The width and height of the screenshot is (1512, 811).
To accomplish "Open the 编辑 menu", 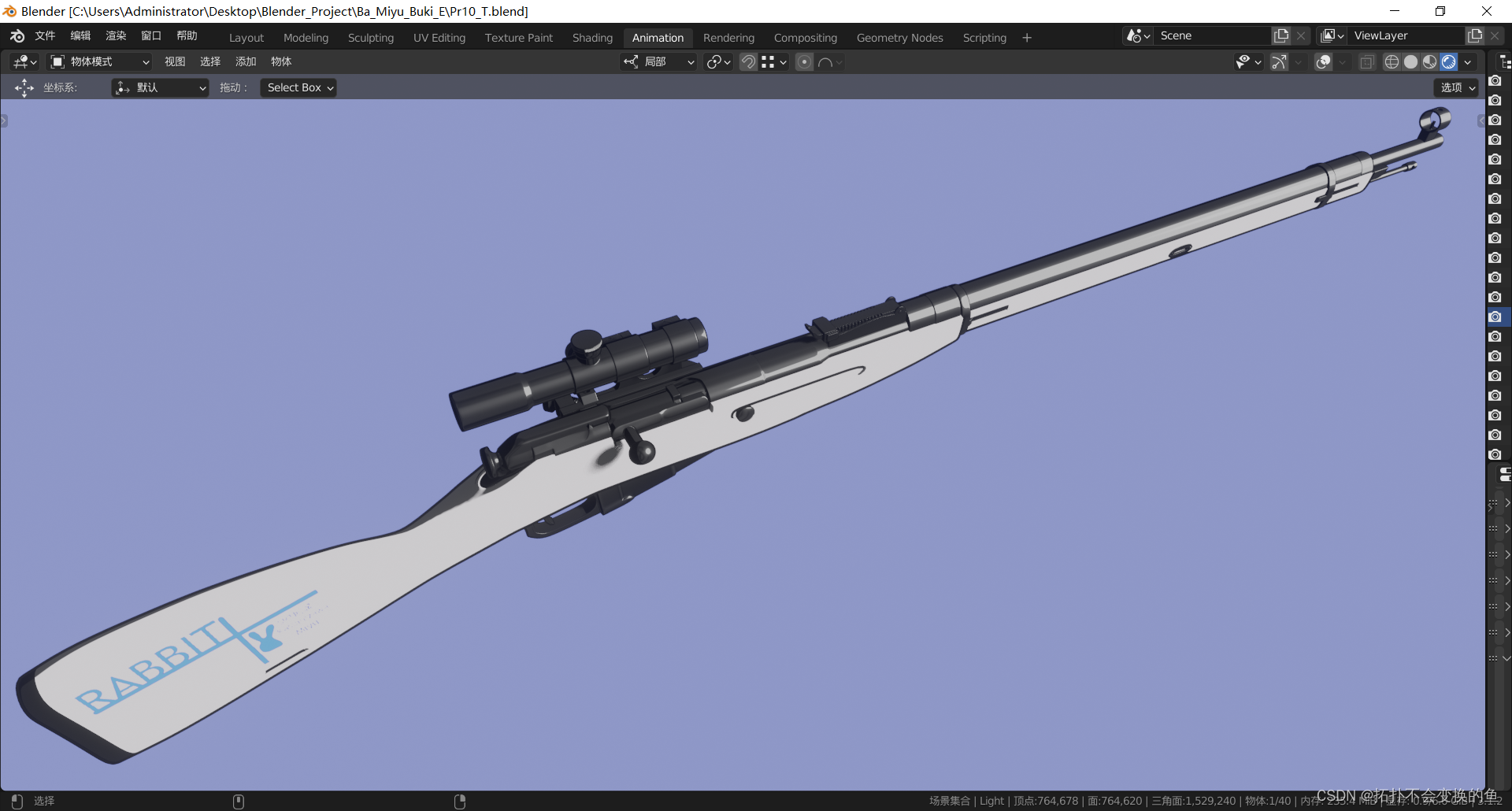I will point(80,35).
